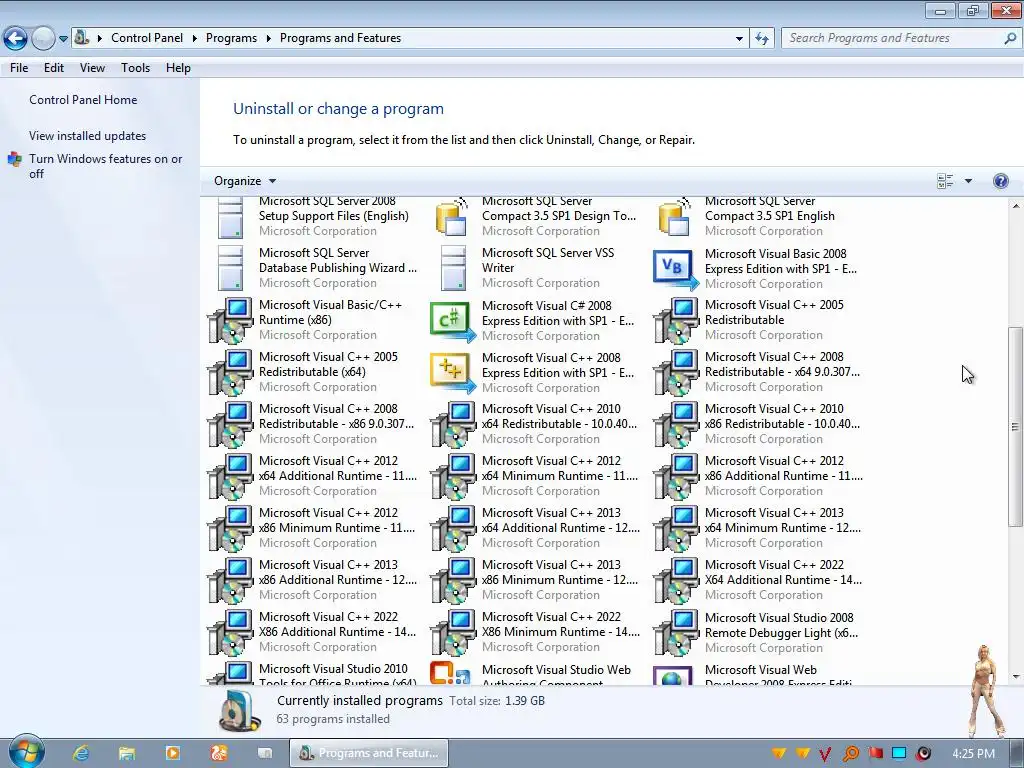The height and width of the screenshot is (768, 1024).
Task: Expand the view options dropdown arrow
Action: [968, 181]
